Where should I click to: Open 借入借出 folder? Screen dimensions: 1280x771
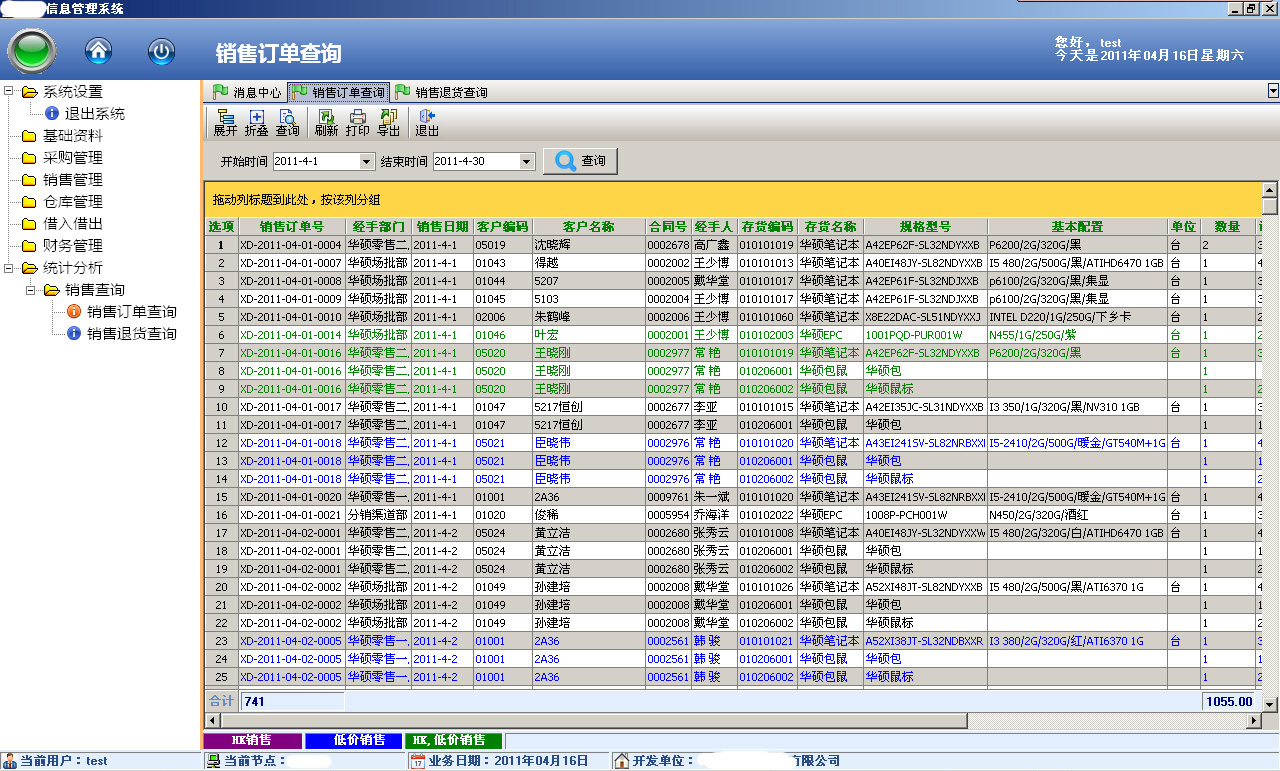tap(72, 223)
